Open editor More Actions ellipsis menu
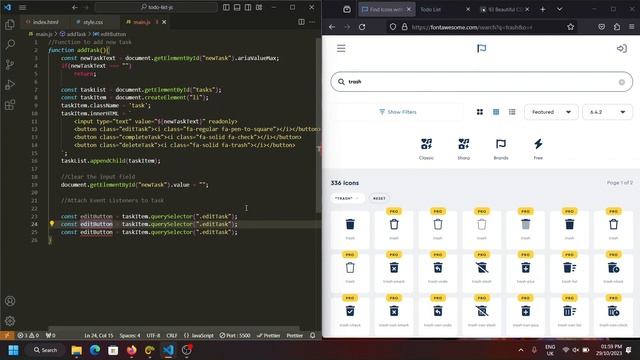 click(312, 22)
